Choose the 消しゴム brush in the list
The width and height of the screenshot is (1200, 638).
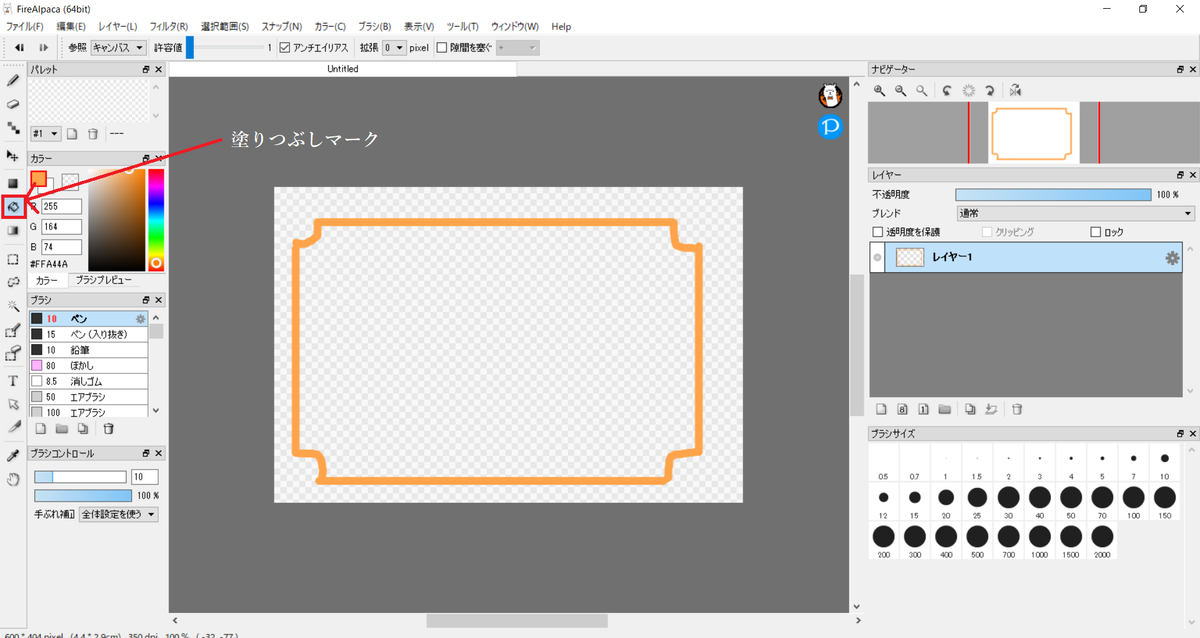(x=88, y=382)
